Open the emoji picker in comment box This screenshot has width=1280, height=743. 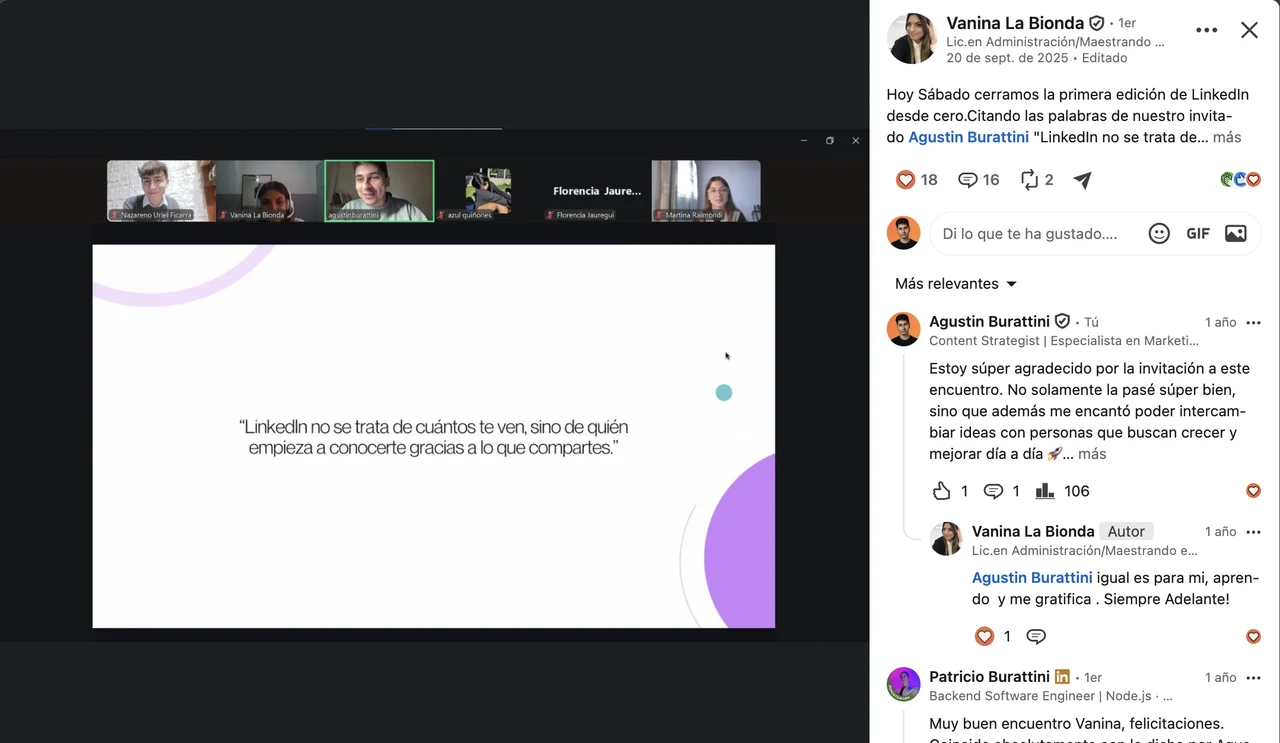[1159, 233]
